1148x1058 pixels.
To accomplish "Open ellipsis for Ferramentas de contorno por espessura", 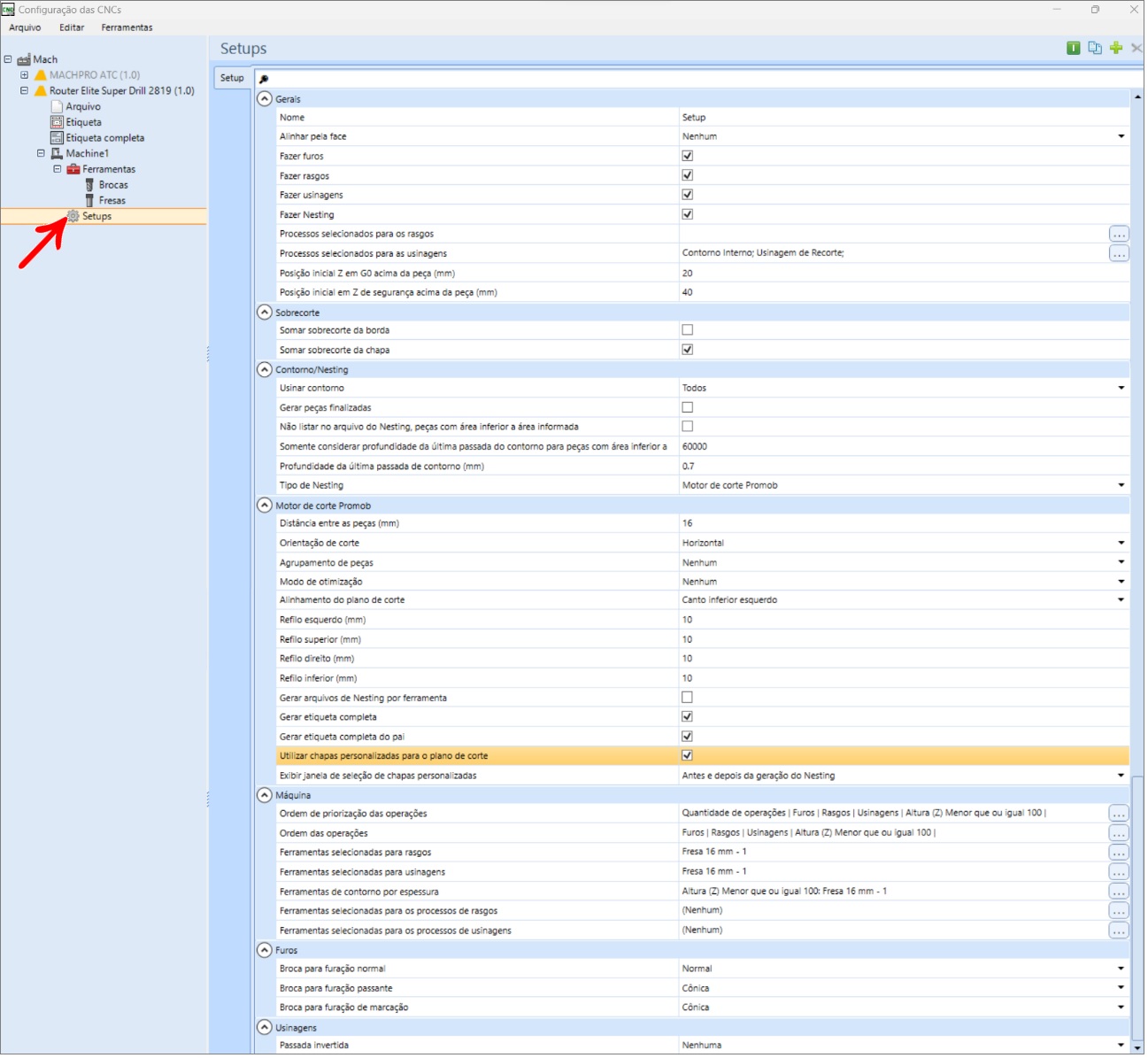I will click(x=1119, y=892).
